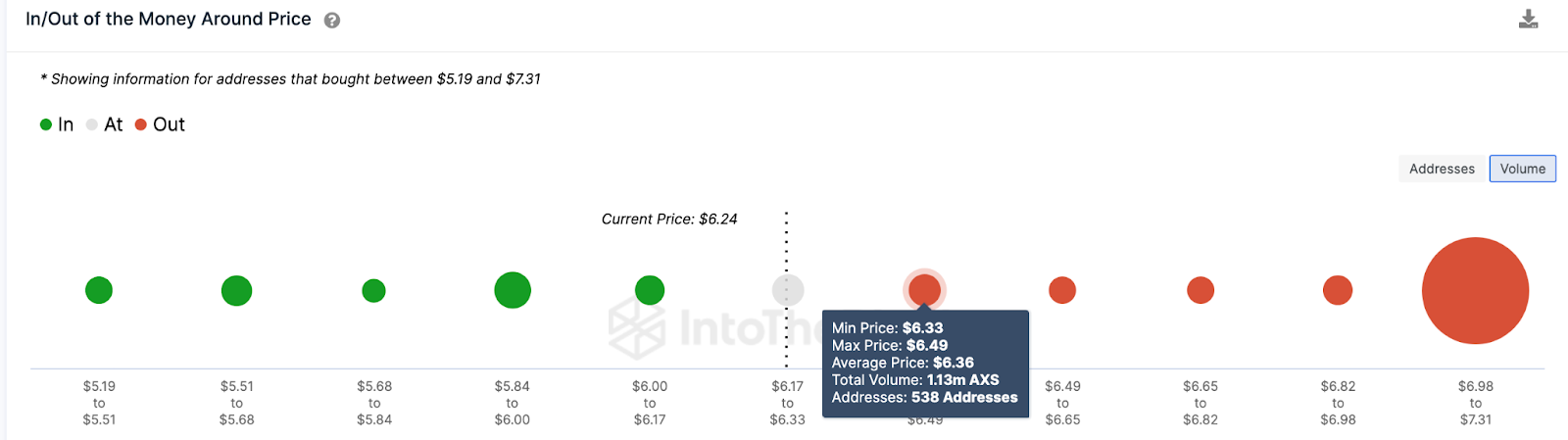Click the green bubble for $5.51 to $5.68
The width and height of the screenshot is (1568, 440).
[x=236, y=290]
